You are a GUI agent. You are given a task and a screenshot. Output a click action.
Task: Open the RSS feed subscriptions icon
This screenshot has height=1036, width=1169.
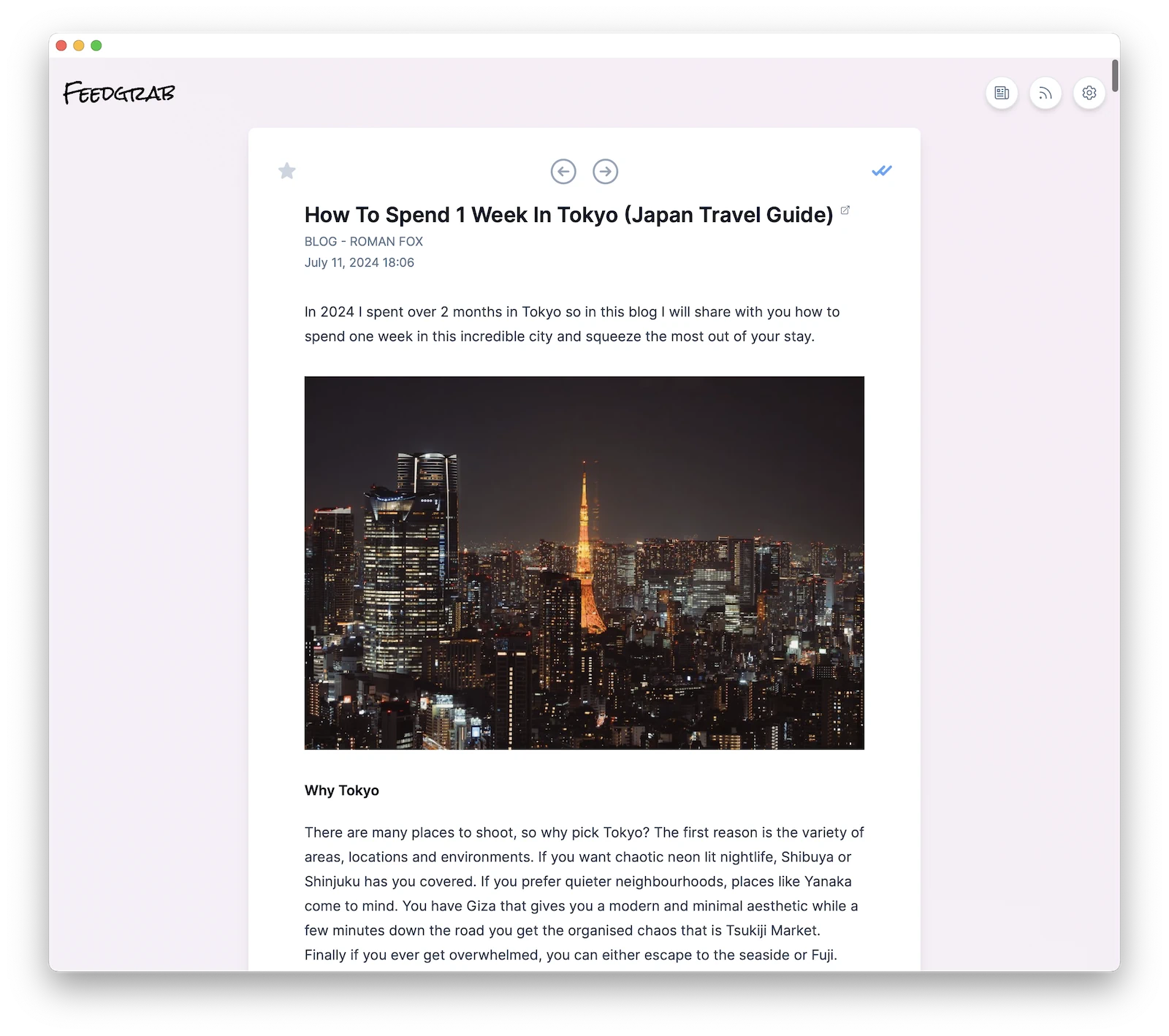(x=1046, y=93)
